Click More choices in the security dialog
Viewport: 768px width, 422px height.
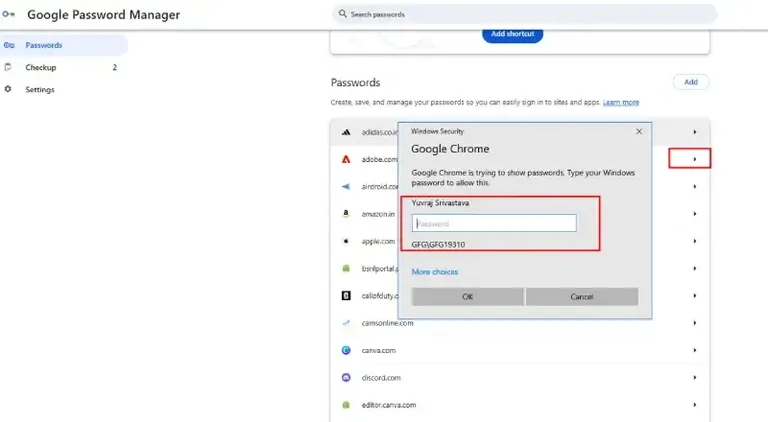point(434,272)
